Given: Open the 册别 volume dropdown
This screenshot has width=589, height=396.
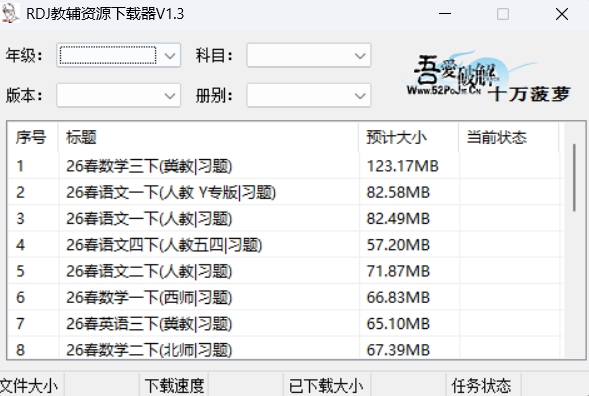Looking at the screenshot, I should coord(308,95).
